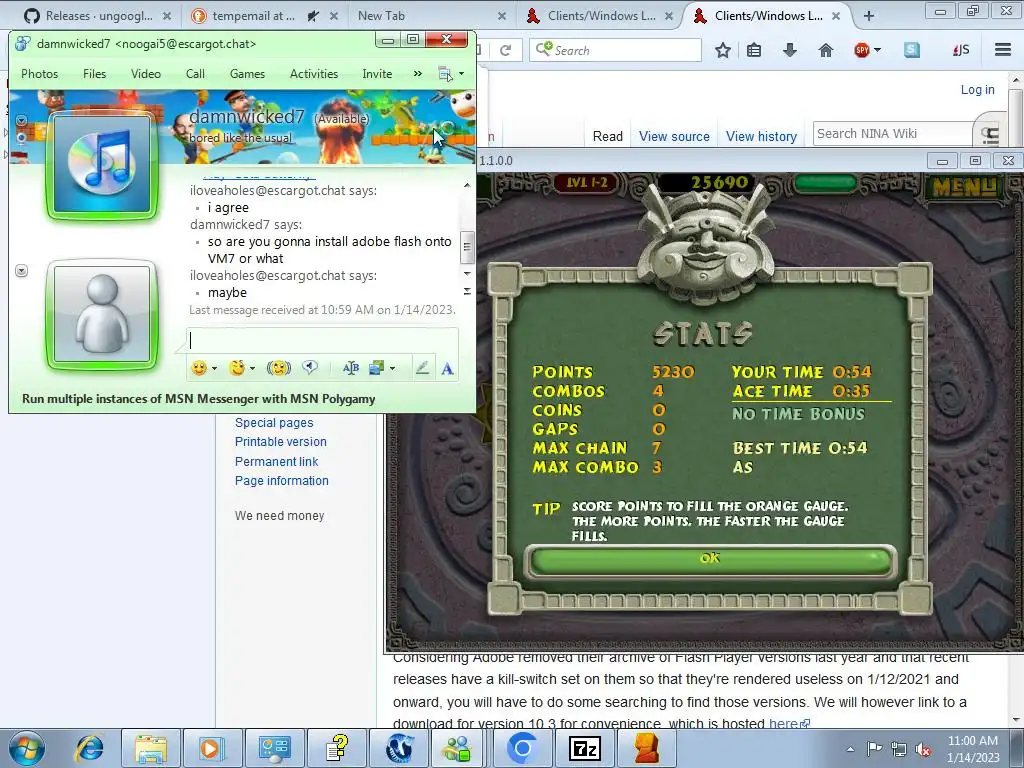Click the chat message input box
1024x768 pixels.
pos(323,340)
